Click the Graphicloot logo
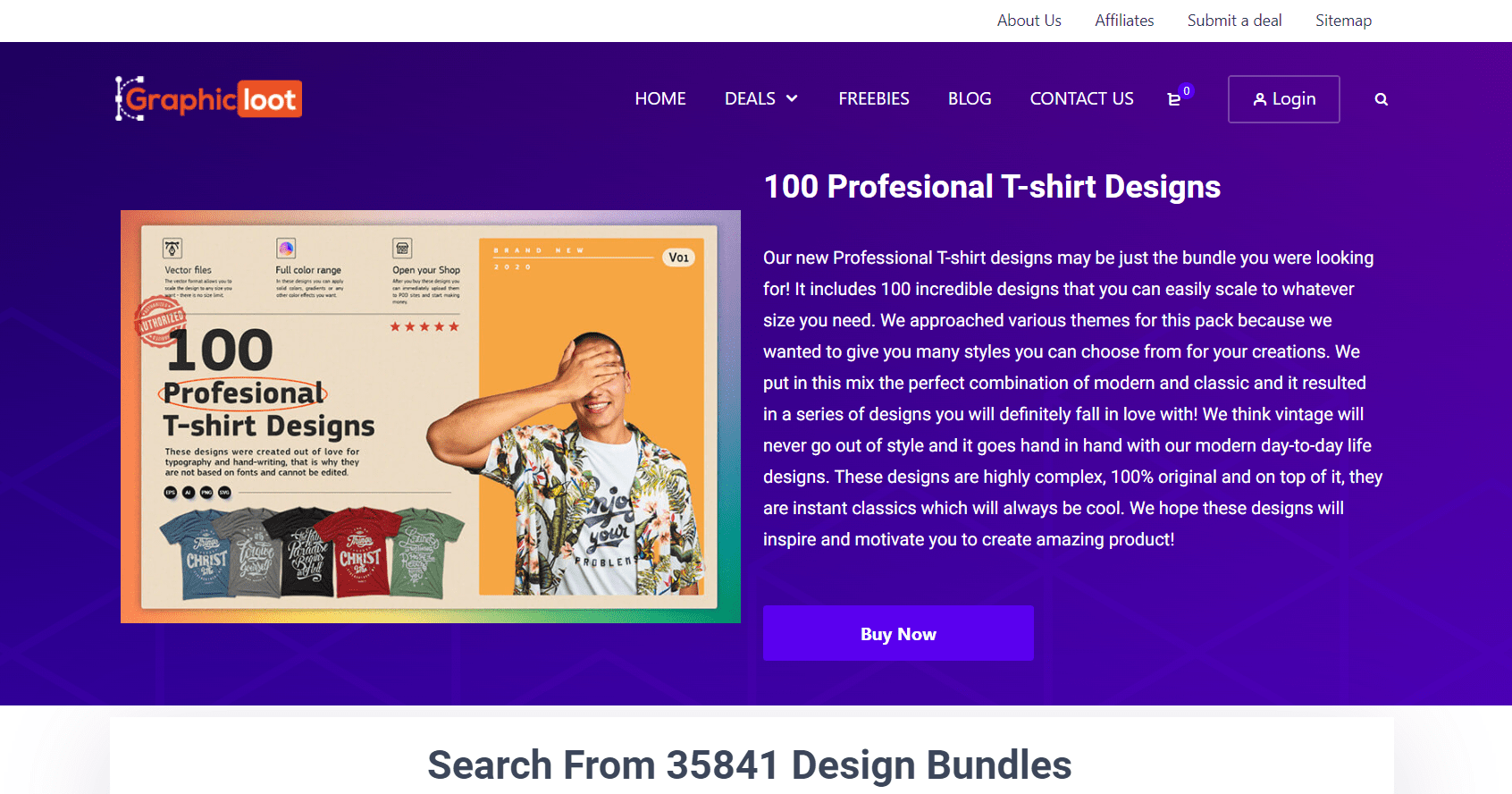 click(x=208, y=98)
